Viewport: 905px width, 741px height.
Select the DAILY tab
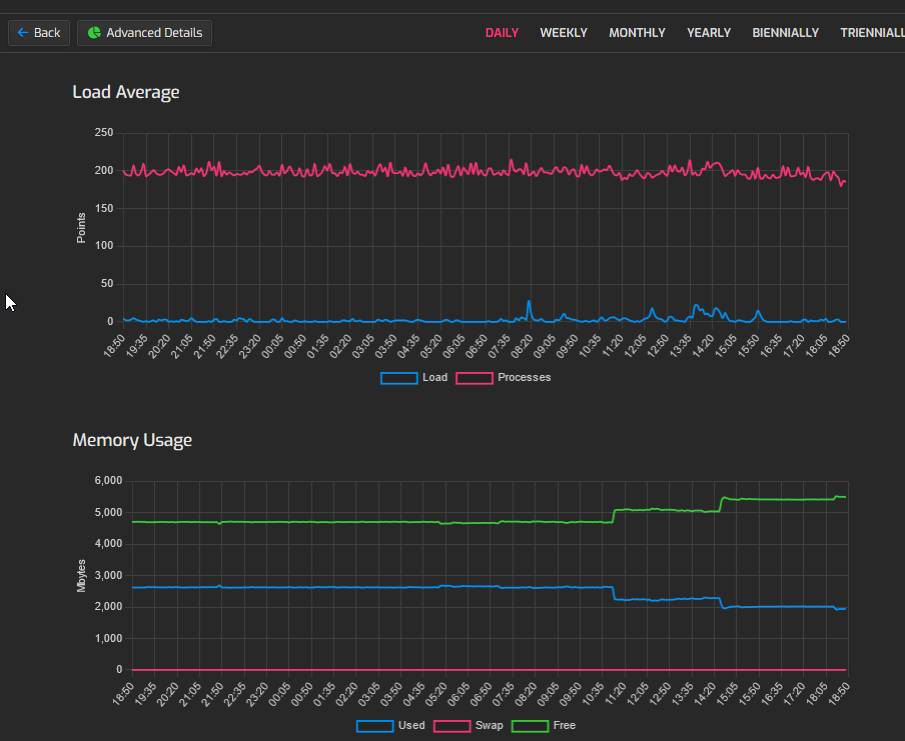502,33
